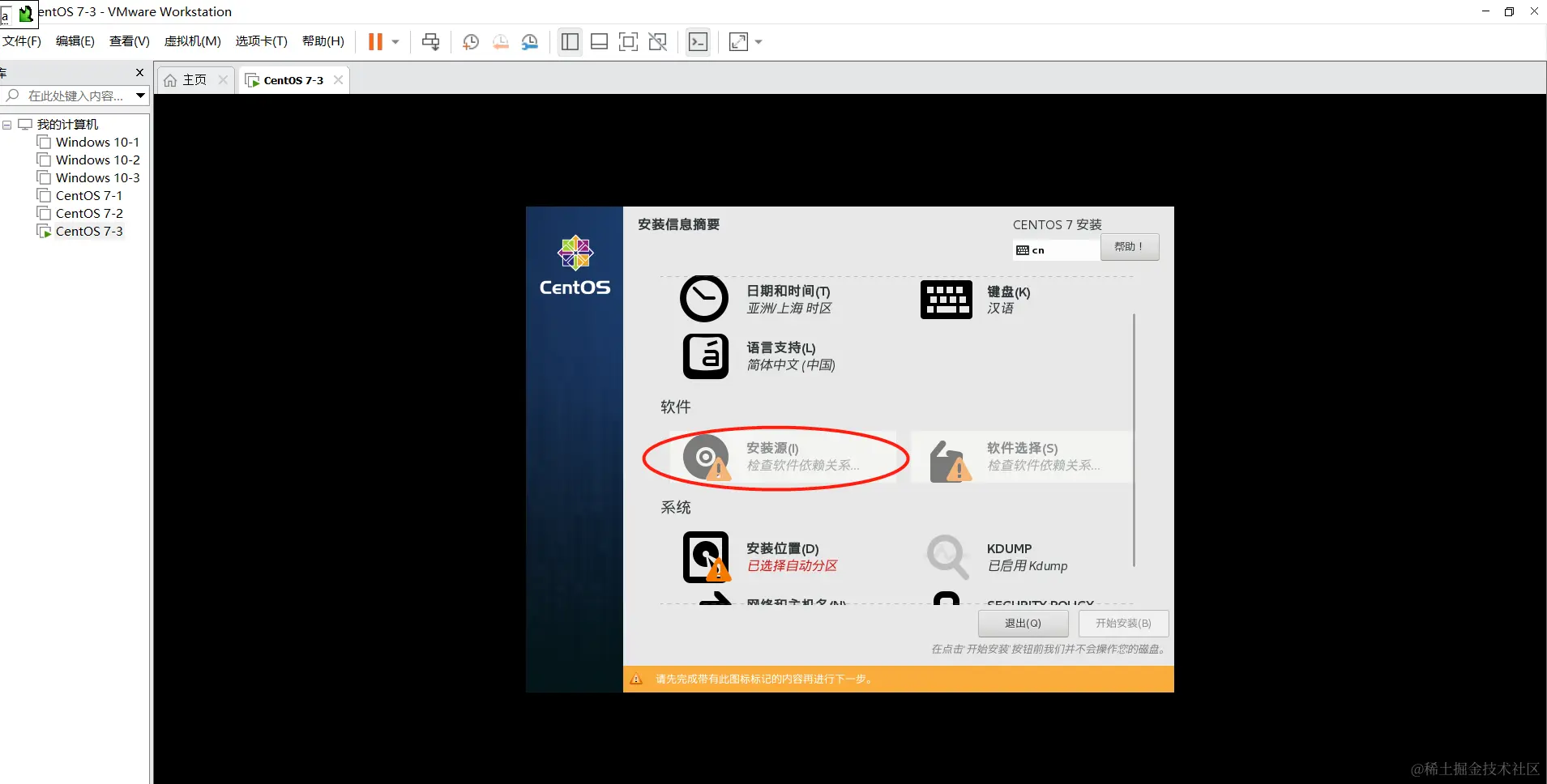Image resolution: width=1547 pixels, height=784 pixels.
Task: Select CentOS 7-1 in the library
Action: (x=89, y=196)
